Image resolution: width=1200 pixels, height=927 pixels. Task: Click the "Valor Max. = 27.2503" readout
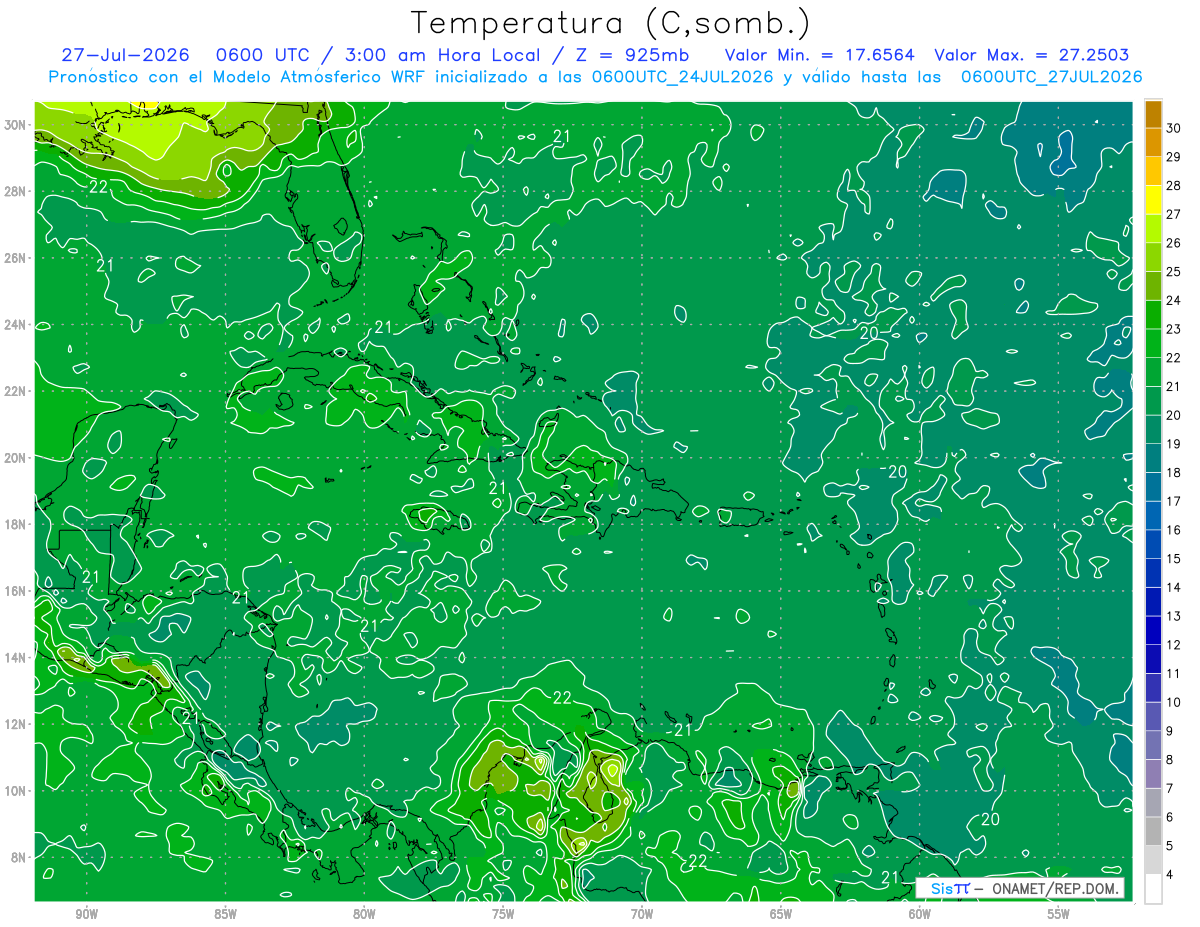tap(1031, 55)
